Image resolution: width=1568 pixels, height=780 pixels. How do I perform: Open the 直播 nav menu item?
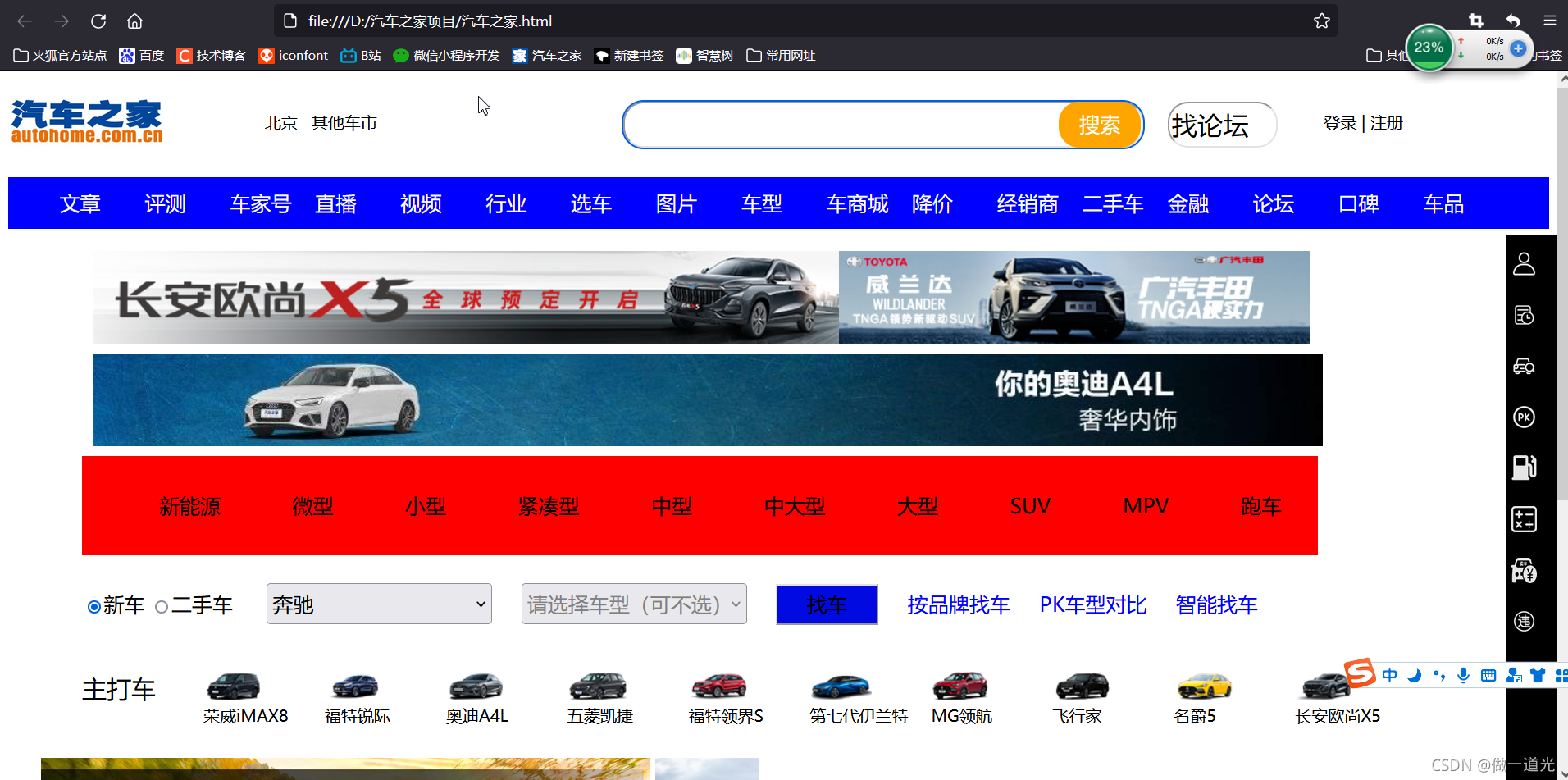336,203
